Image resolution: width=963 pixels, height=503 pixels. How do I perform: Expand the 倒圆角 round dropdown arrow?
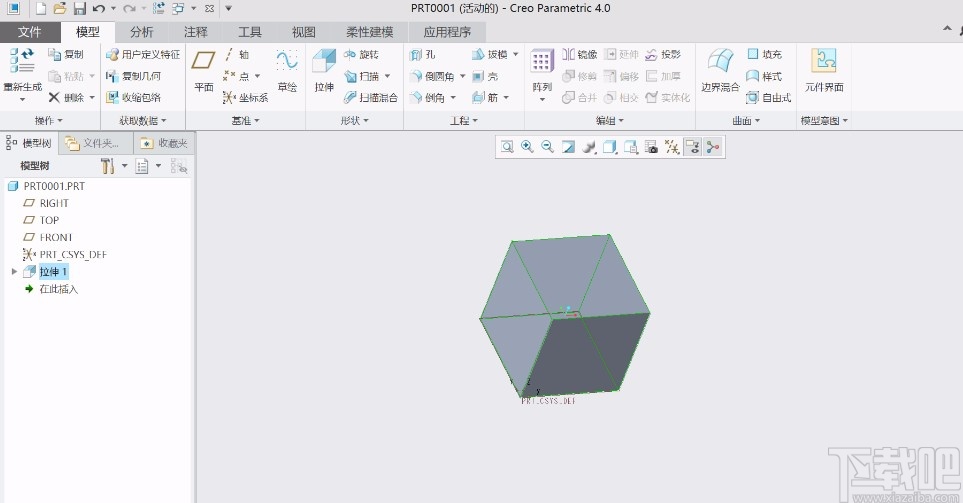click(462, 76)
